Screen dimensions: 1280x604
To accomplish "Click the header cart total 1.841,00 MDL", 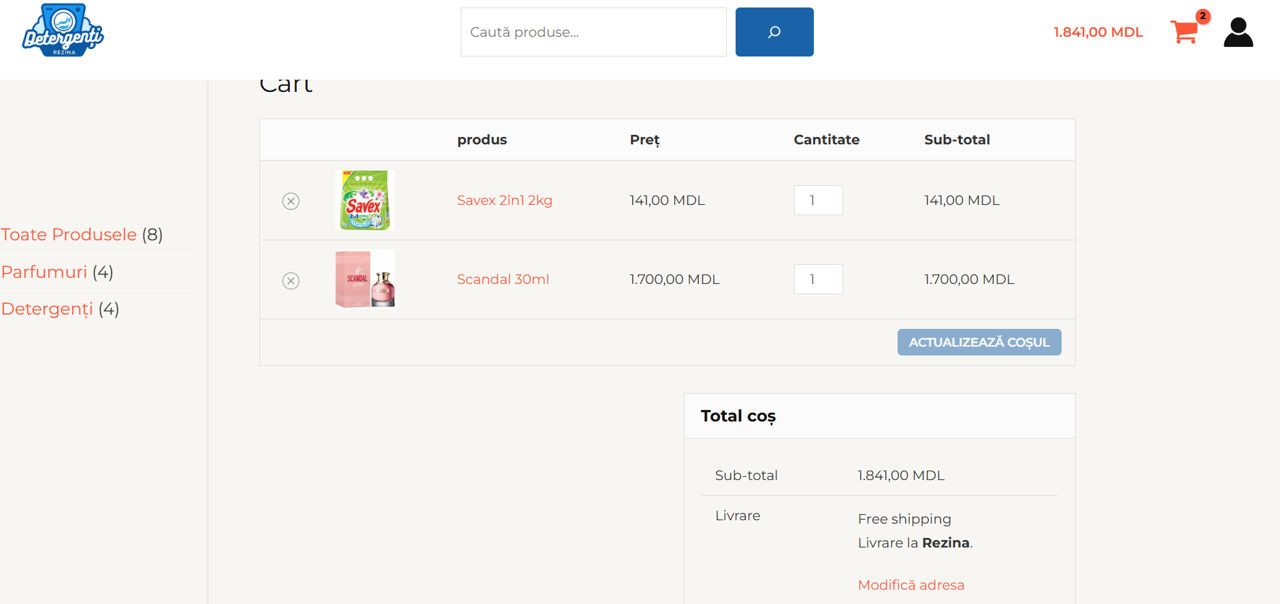I will point(1098,32).
